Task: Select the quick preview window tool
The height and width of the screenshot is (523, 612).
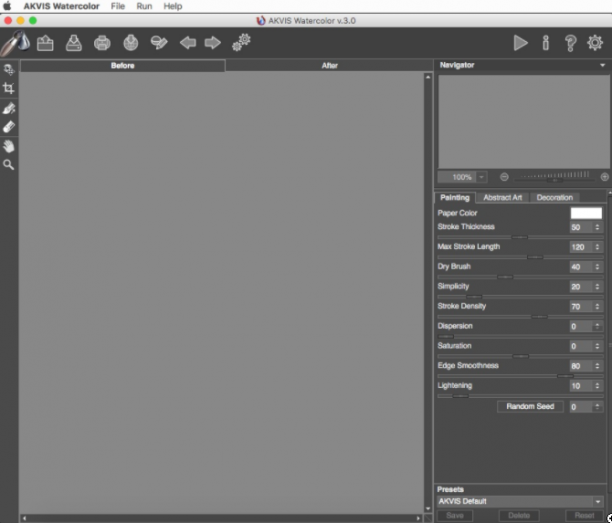Action: click(x=9, y=70)
